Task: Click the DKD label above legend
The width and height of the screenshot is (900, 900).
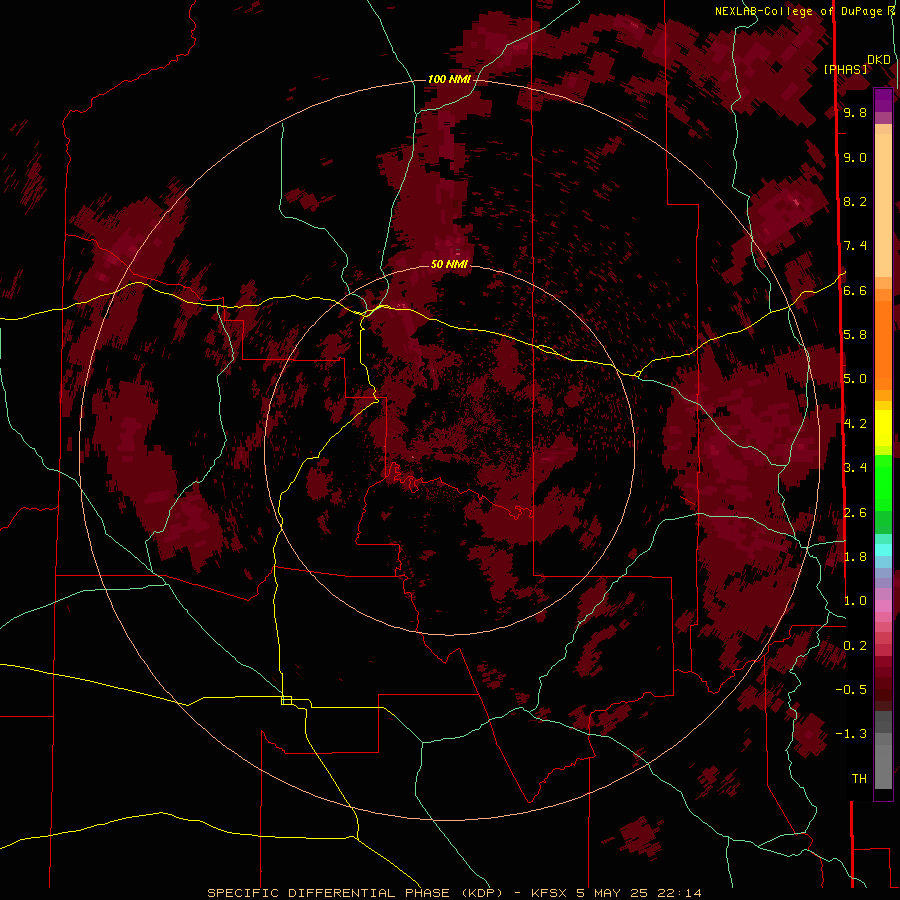Action: click(x=879, y=60)
